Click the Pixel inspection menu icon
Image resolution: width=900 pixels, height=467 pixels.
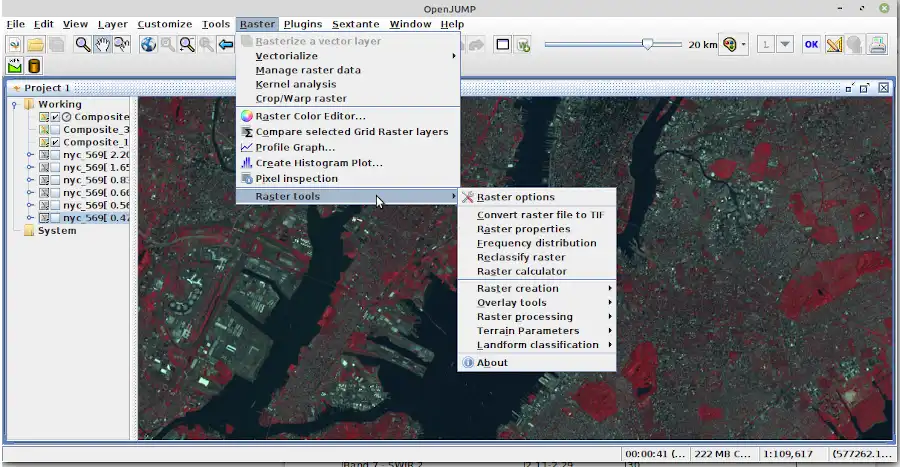pos(247,178)
